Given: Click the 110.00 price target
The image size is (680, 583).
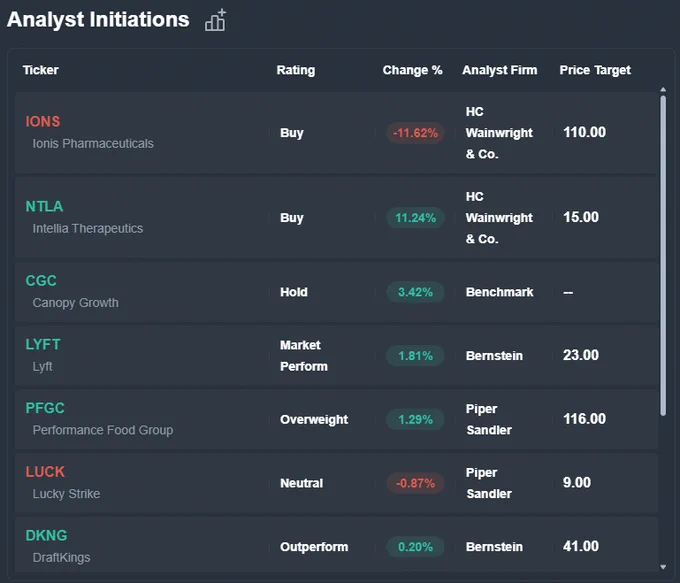Looking at the screenshot, I should 585,132.
